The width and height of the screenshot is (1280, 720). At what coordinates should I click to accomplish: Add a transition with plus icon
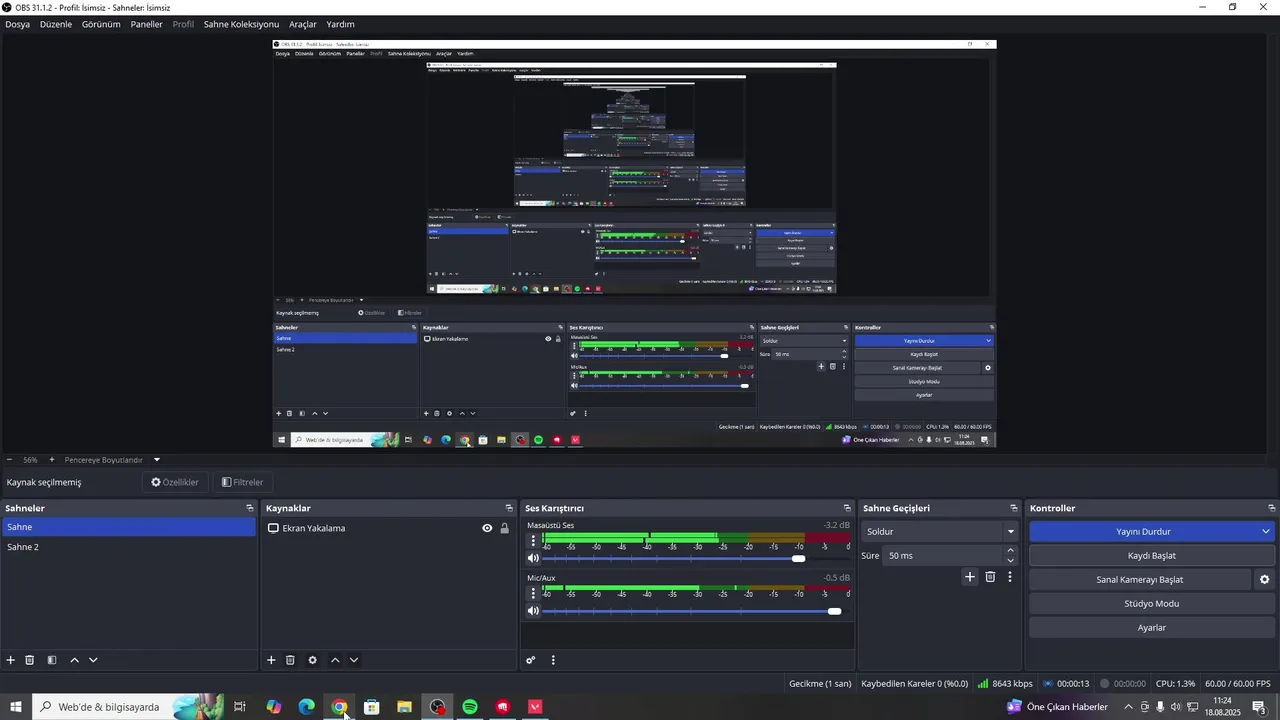[x=969, y=577]
